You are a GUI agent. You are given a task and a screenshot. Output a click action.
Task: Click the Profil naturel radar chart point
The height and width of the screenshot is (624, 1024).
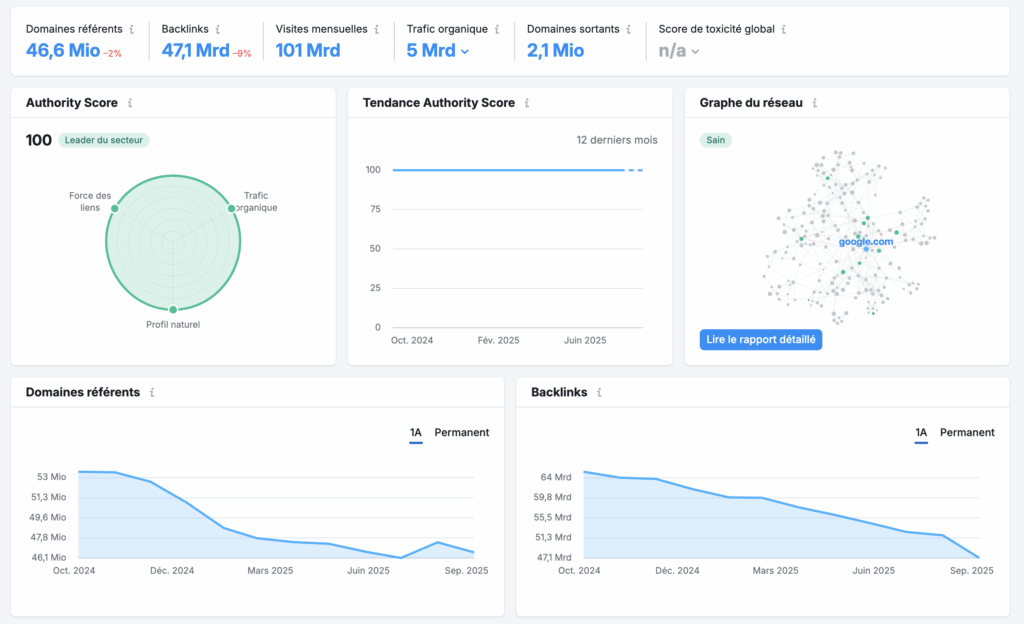click(173, 310)
